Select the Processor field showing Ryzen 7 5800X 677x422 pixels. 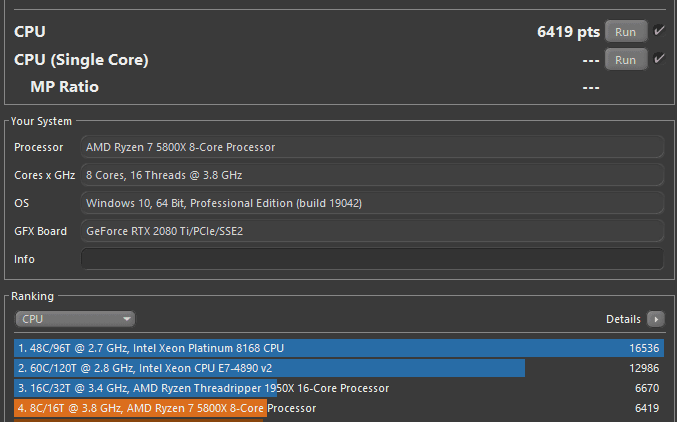click(x=372, y=147)
